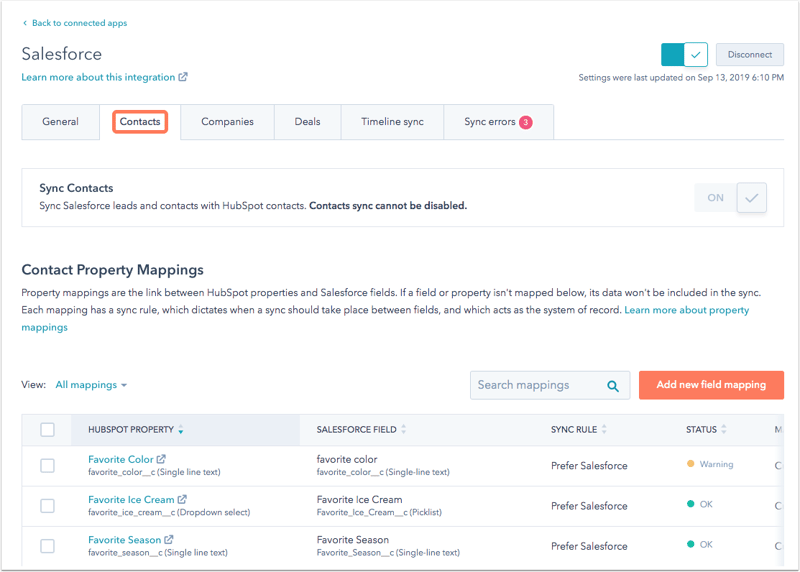The image size is (800, 572).
Task: Expand the All mappings view dropdown
Action: tap(91, 385)
